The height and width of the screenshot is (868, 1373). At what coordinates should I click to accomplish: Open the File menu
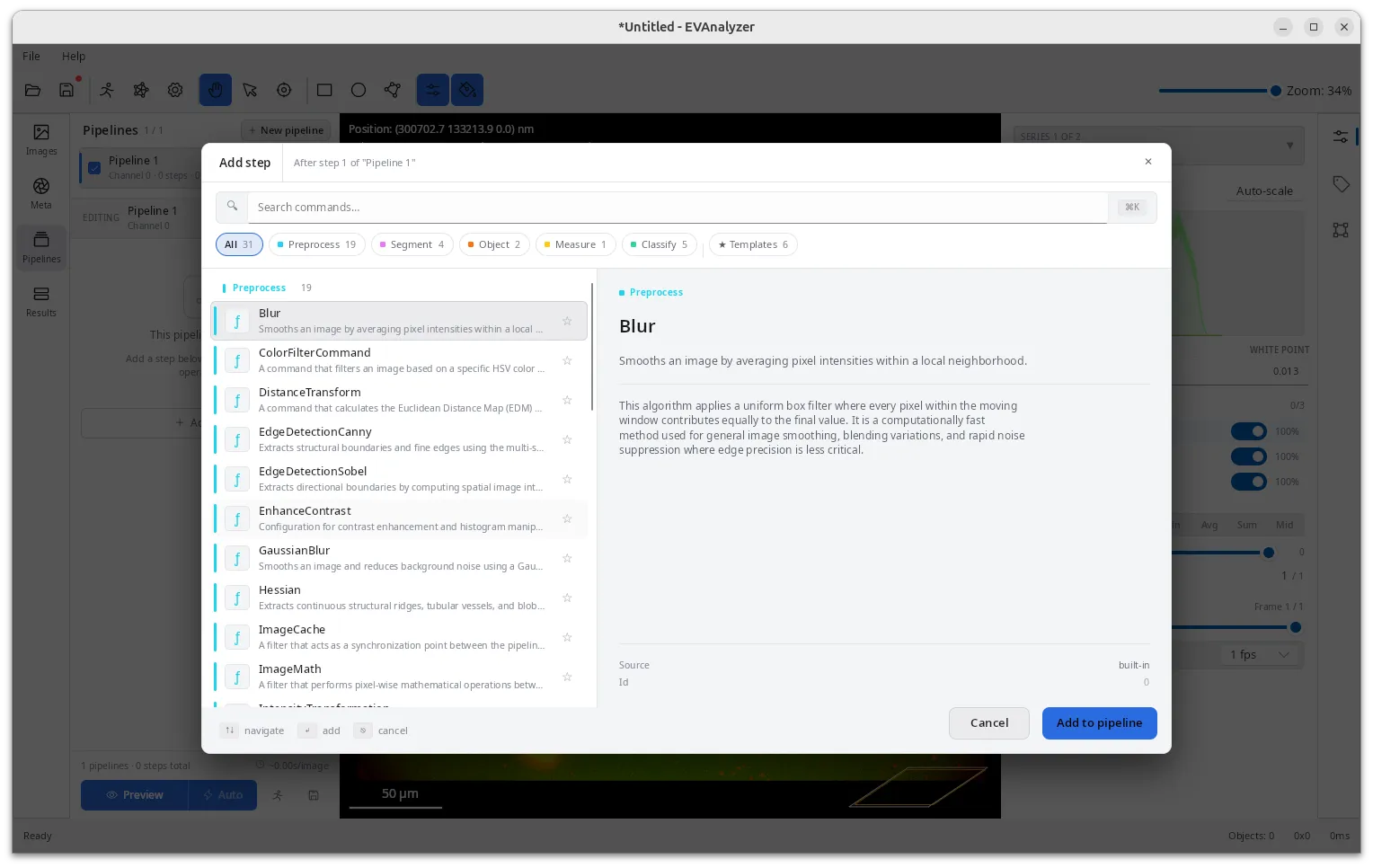click(x=31, y=56)
